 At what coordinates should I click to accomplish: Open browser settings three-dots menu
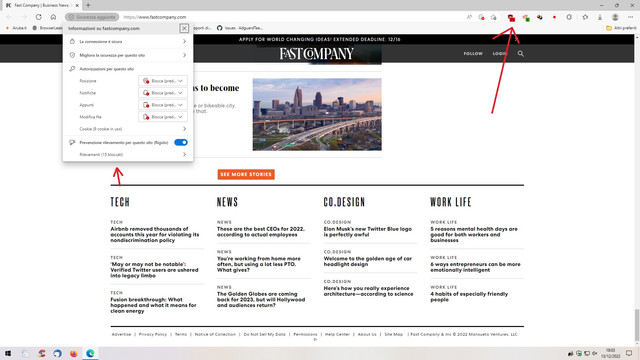tap(630, 17)
